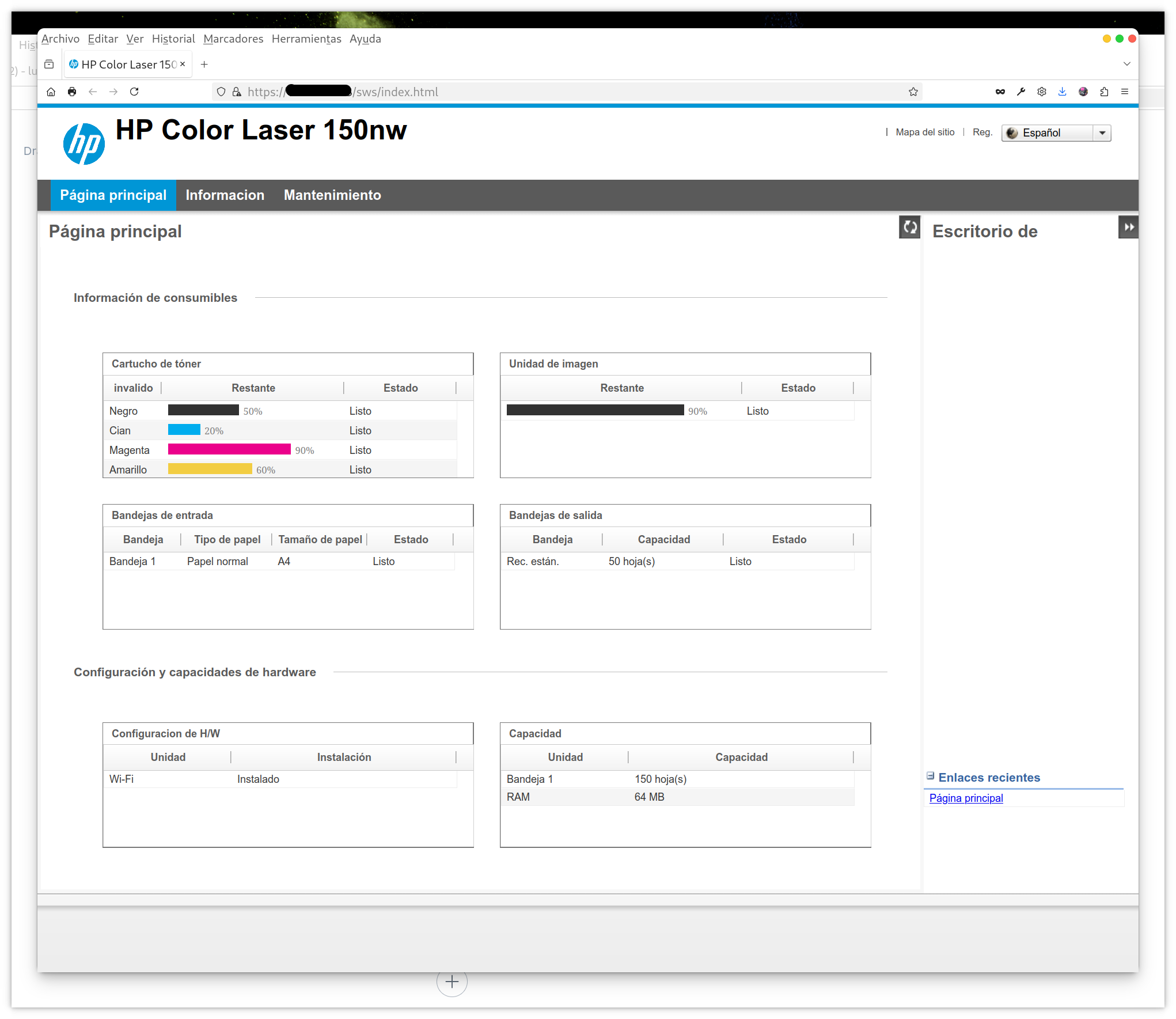Click the refresh status icon beside Escritorio
1176x1019 pixels.
(910, 227)
